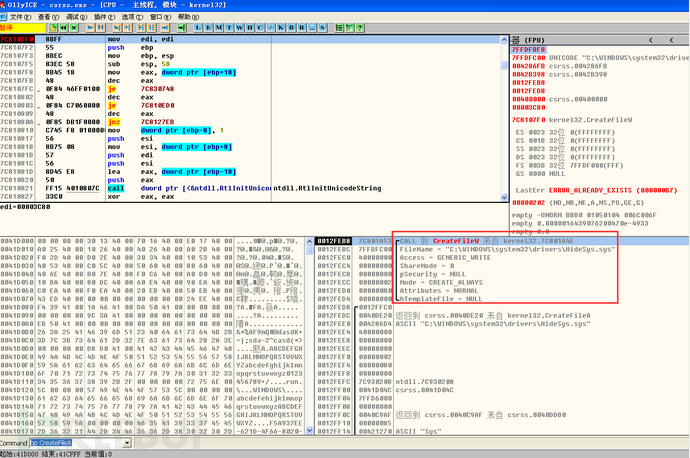This screenshot has height=458, width=690.
Task: Show Source window via S button
Action: point(323,28)
